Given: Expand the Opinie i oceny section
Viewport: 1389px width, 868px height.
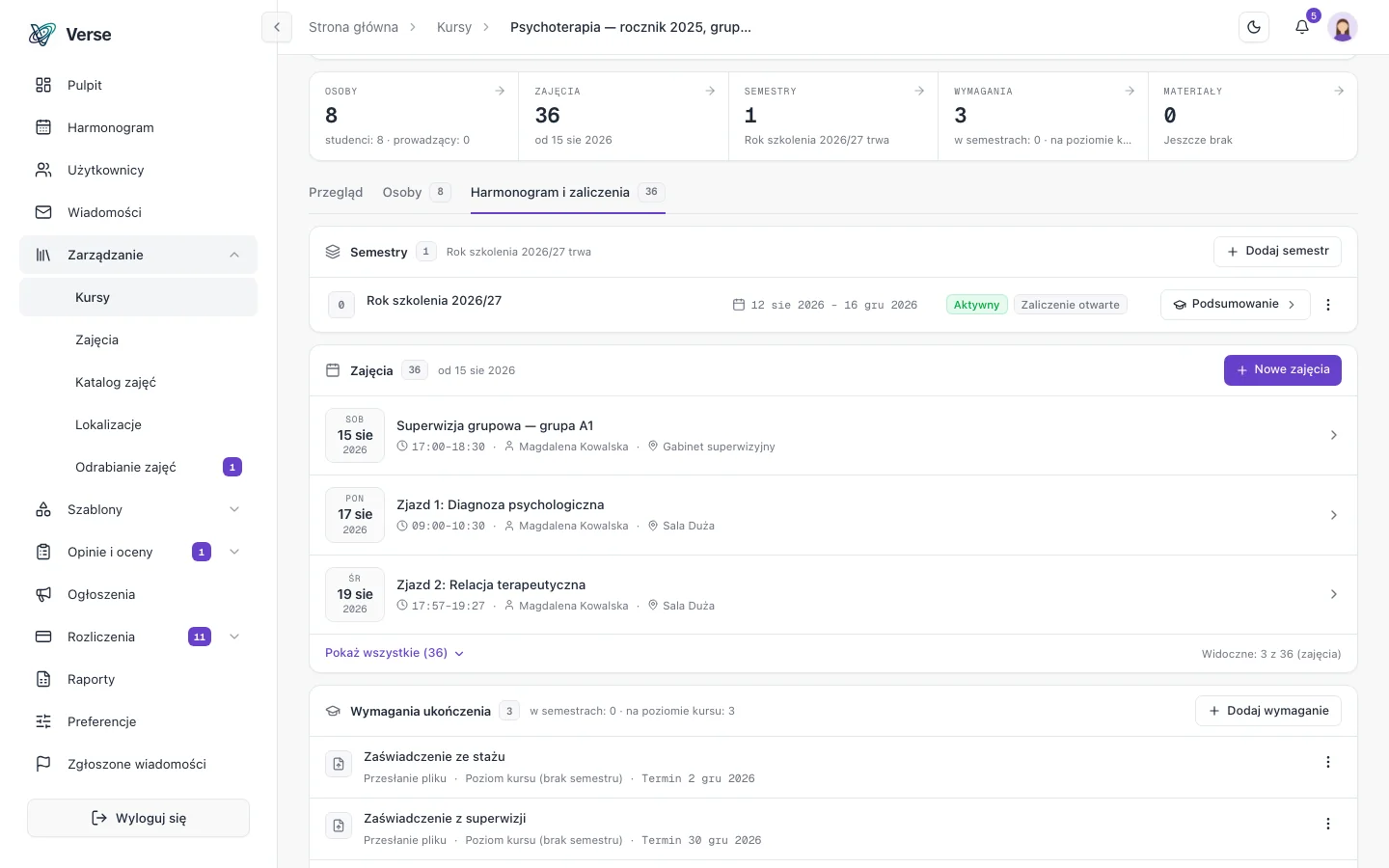Looking at the screenshot, I should coord(139,552).
